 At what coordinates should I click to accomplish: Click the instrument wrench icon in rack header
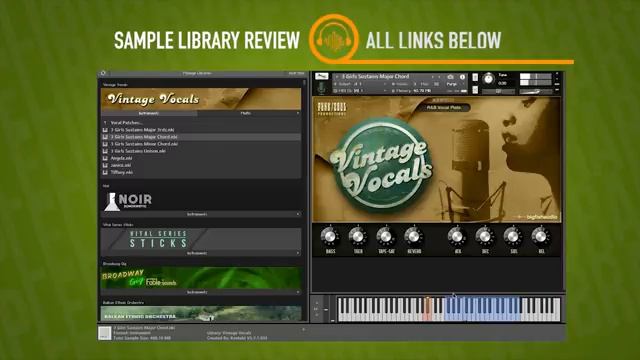[x=322, y=76]
